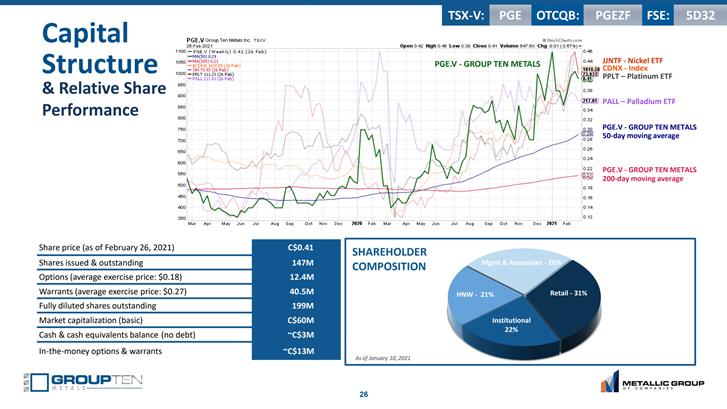727x409 pixels.
Task: Click 'In-the-money options & warrants' label
Action: click(100, 351)
